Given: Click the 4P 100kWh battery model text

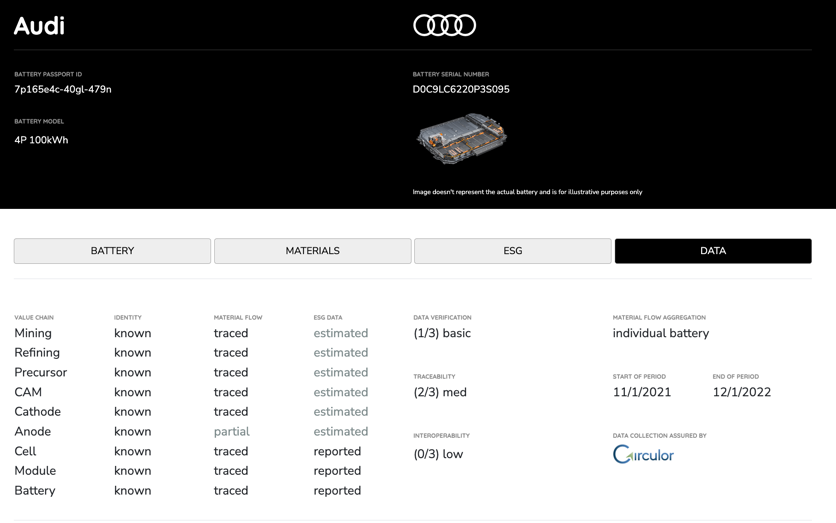Looking at the screenshot, I should click(x=41, y=140).
